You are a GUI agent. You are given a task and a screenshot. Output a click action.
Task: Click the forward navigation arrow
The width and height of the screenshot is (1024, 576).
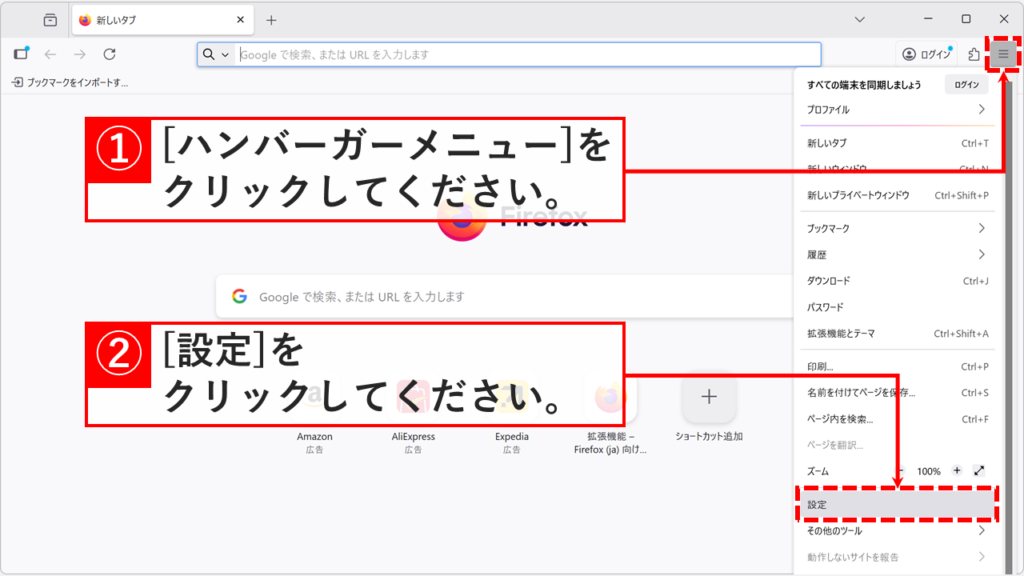(x=78, y=54)
